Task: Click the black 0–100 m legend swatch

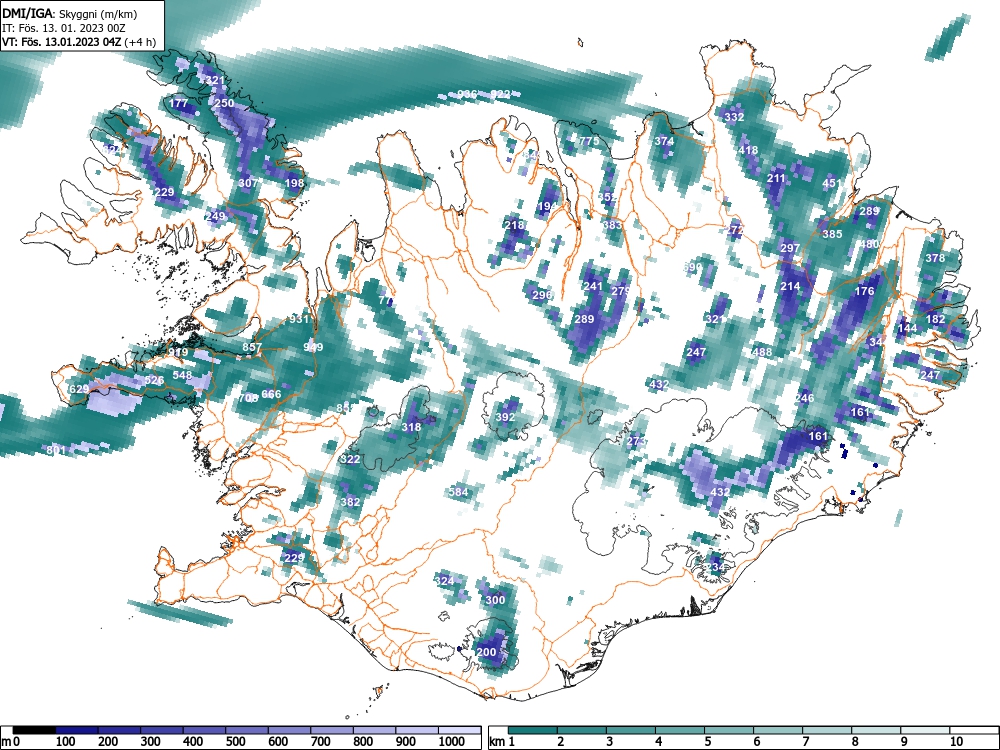Action: (34, 730)
